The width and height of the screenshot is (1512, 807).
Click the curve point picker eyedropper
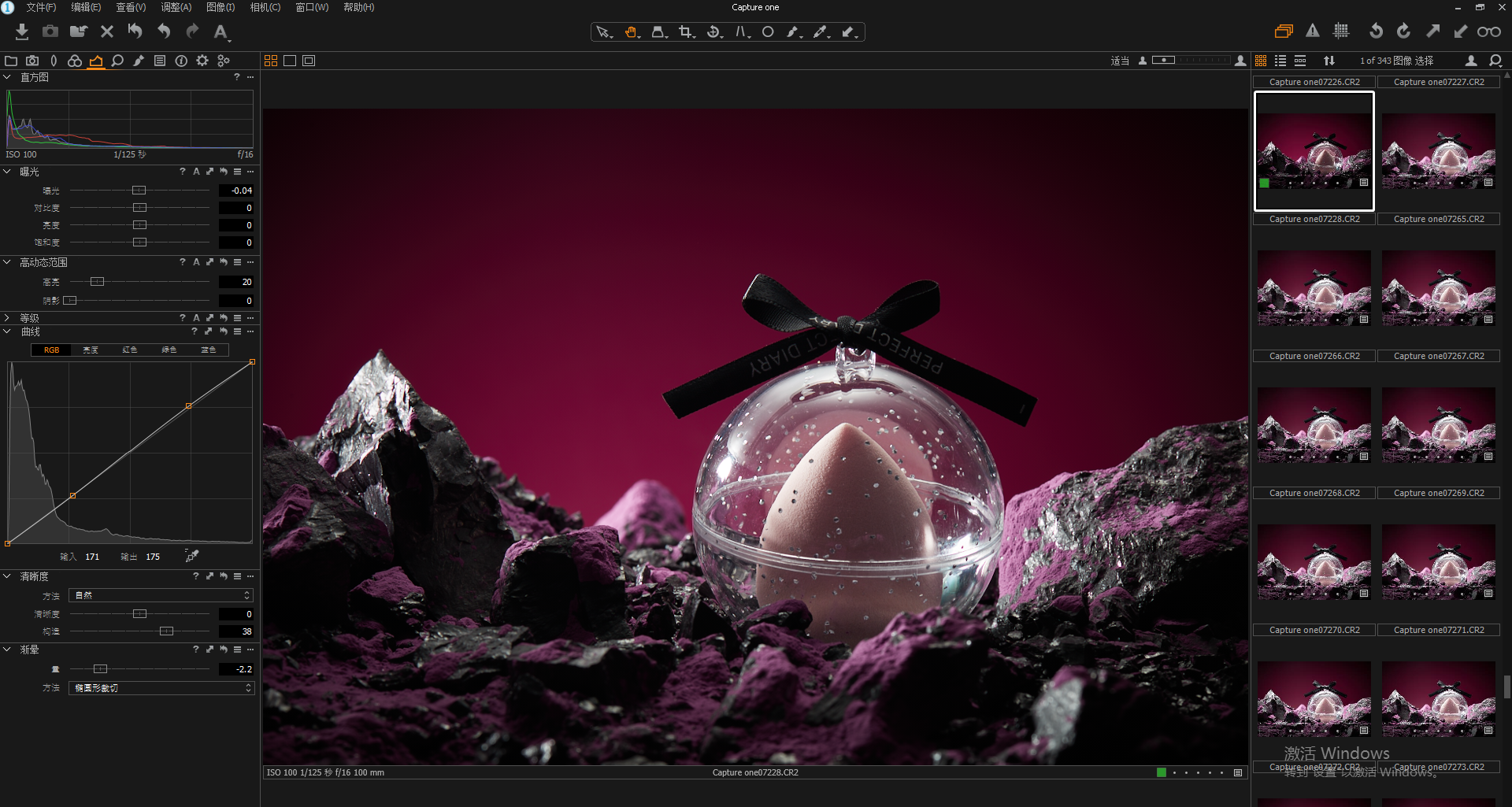pos(192,556)
